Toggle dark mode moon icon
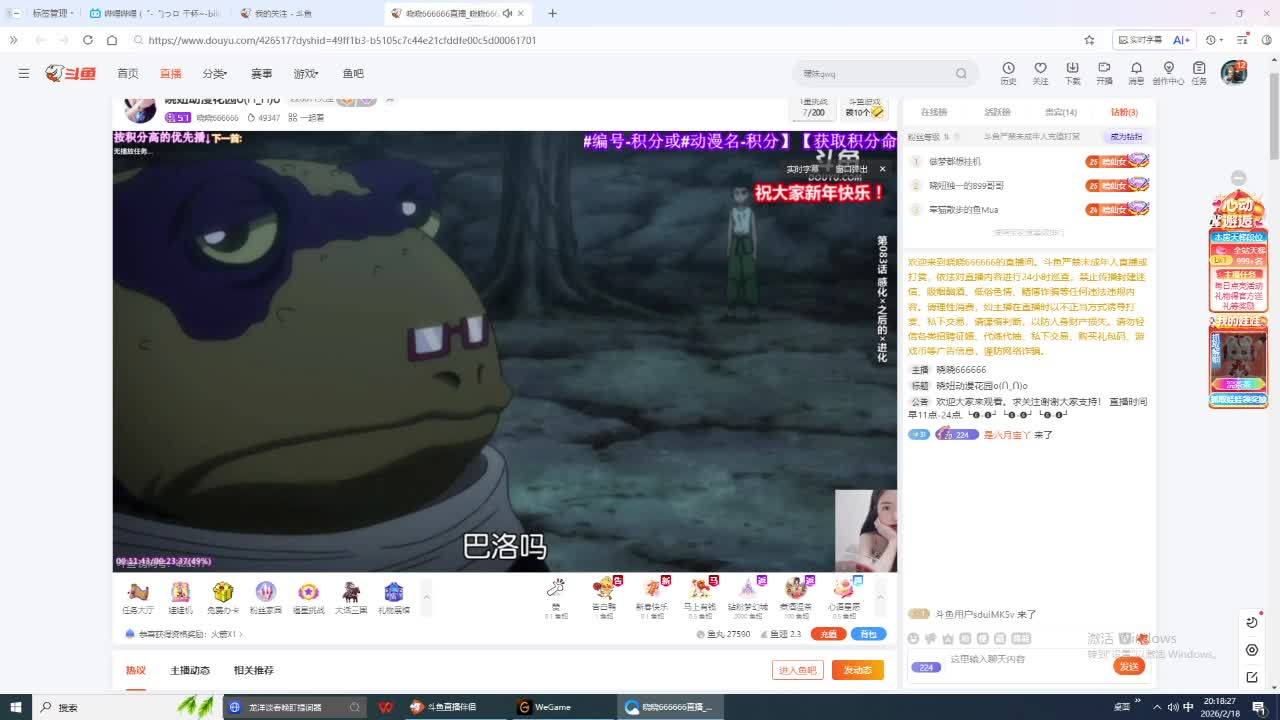The width and height of the screenshot is (1280, 720). click(x=1252, y=622)
